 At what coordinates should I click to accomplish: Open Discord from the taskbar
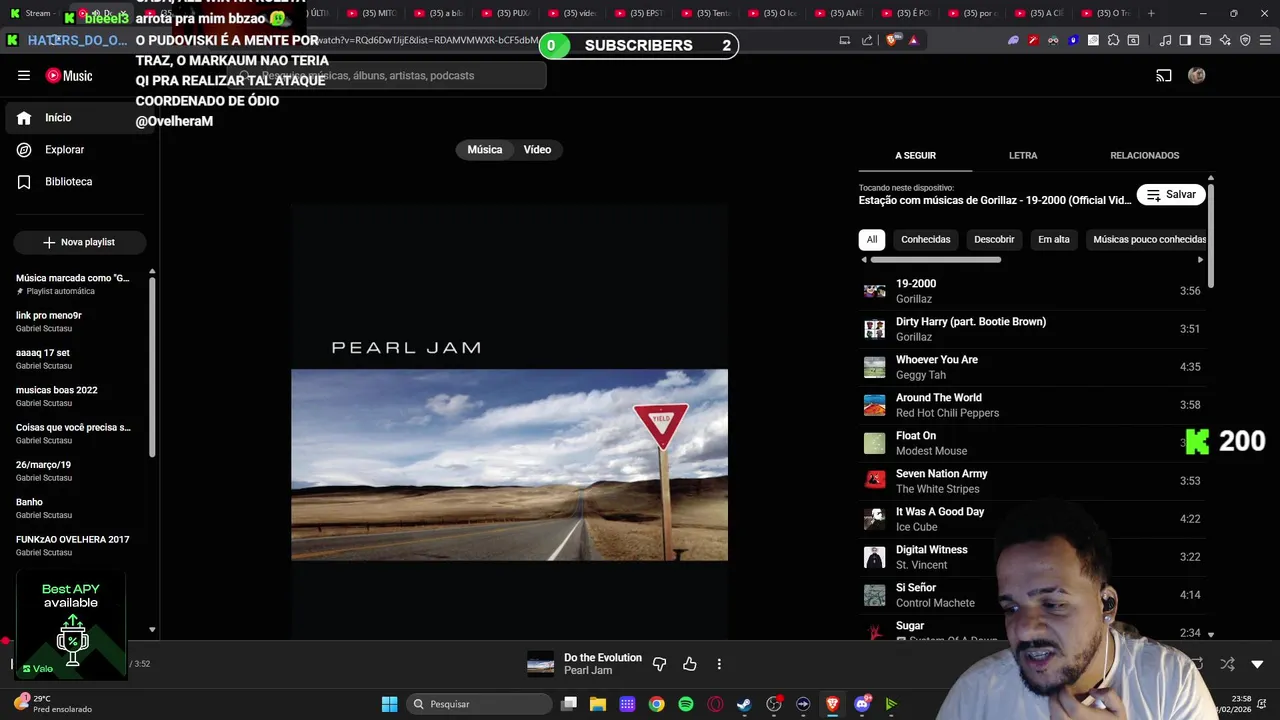862,704
